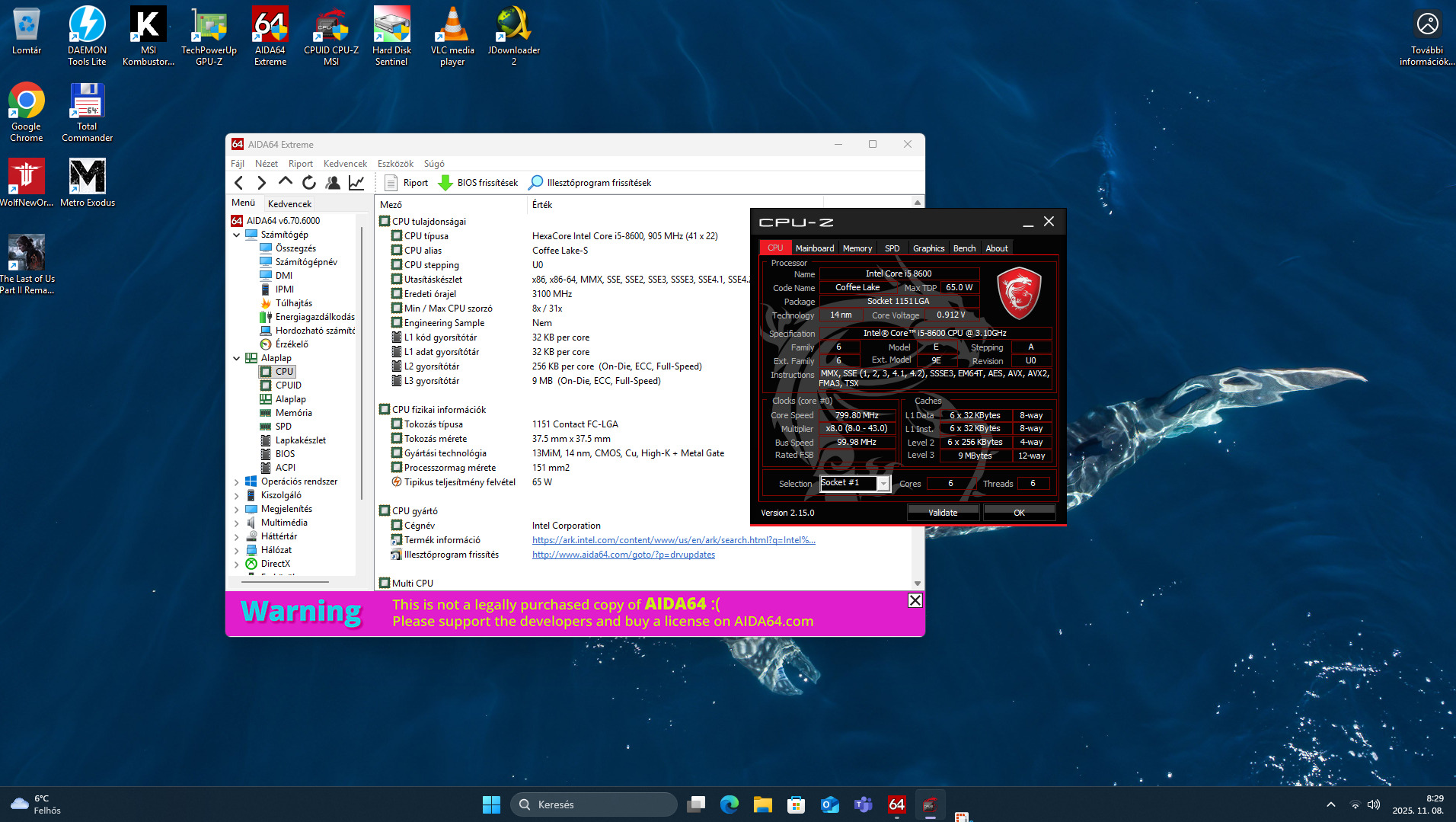Select the VLC media player desktop icon
1456x822 pixels.
452,36
